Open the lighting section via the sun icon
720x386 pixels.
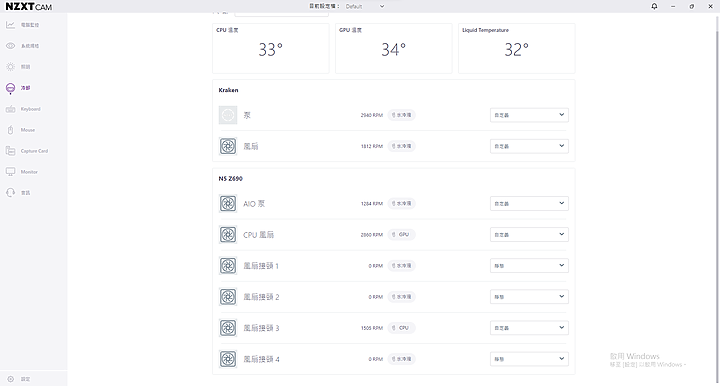pyautogui.click(x=11, y=67)
